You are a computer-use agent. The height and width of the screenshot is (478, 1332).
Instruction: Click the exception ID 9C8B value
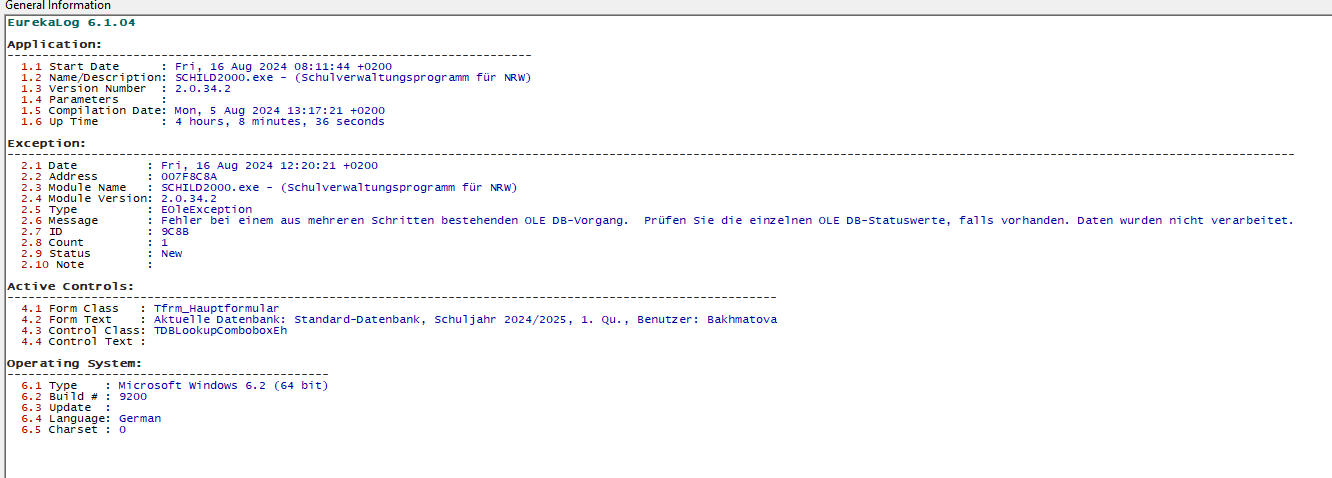175,232
